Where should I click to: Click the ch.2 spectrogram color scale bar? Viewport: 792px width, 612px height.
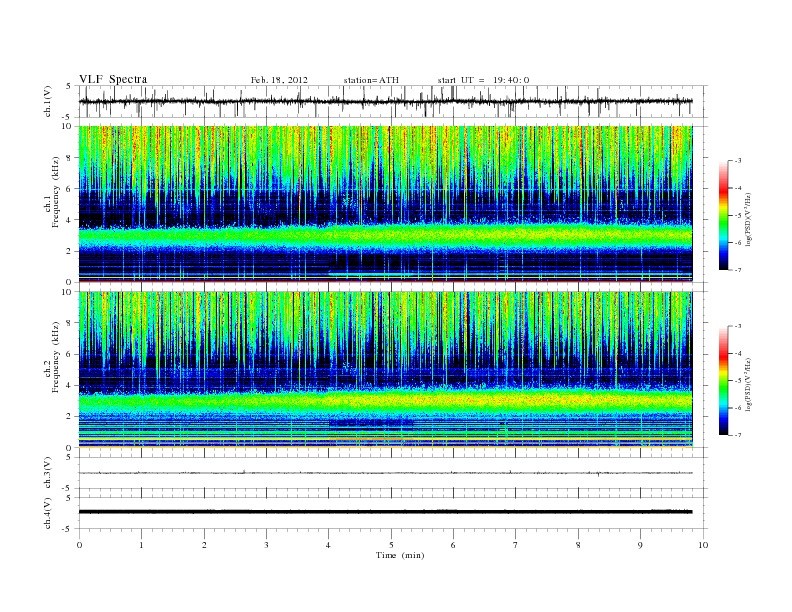[723, 381]
